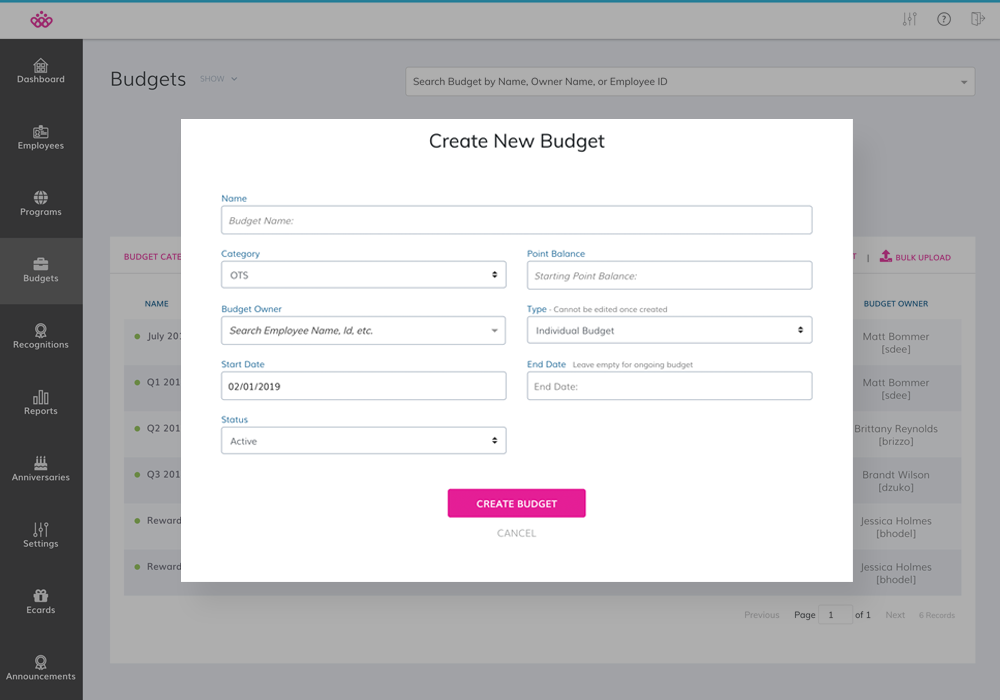Click the logout icon in the top bar
The height and width of the screenshot is (700, 1000).
[977, 18]
